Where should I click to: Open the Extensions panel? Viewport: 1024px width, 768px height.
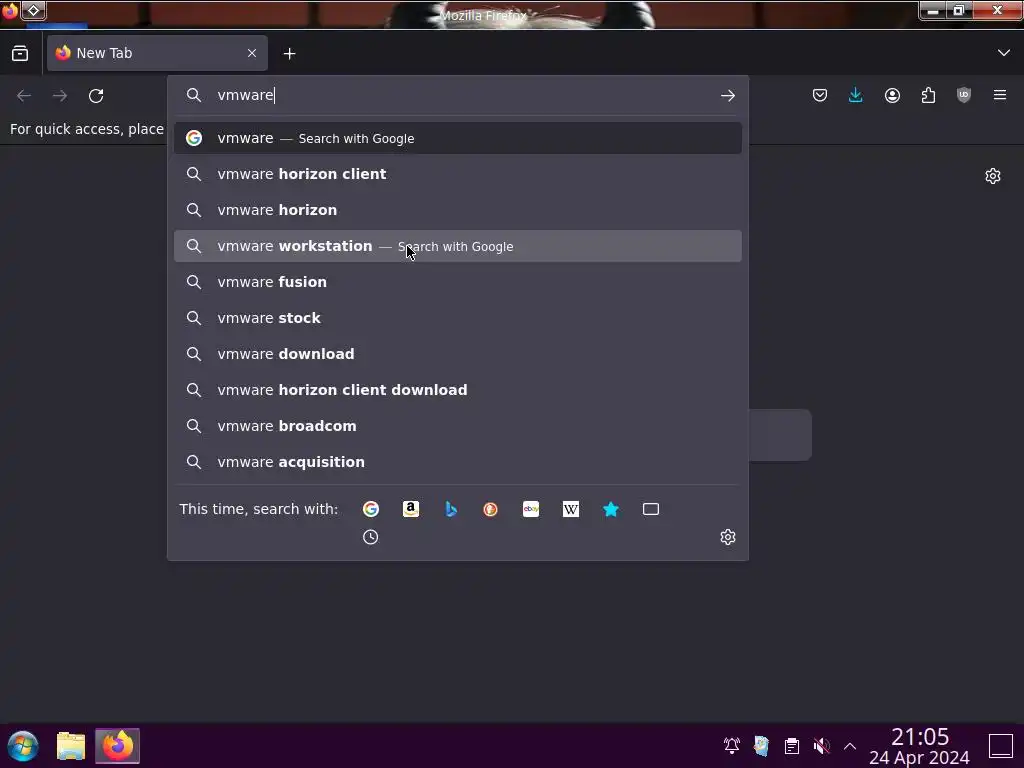tap(928, 95)
